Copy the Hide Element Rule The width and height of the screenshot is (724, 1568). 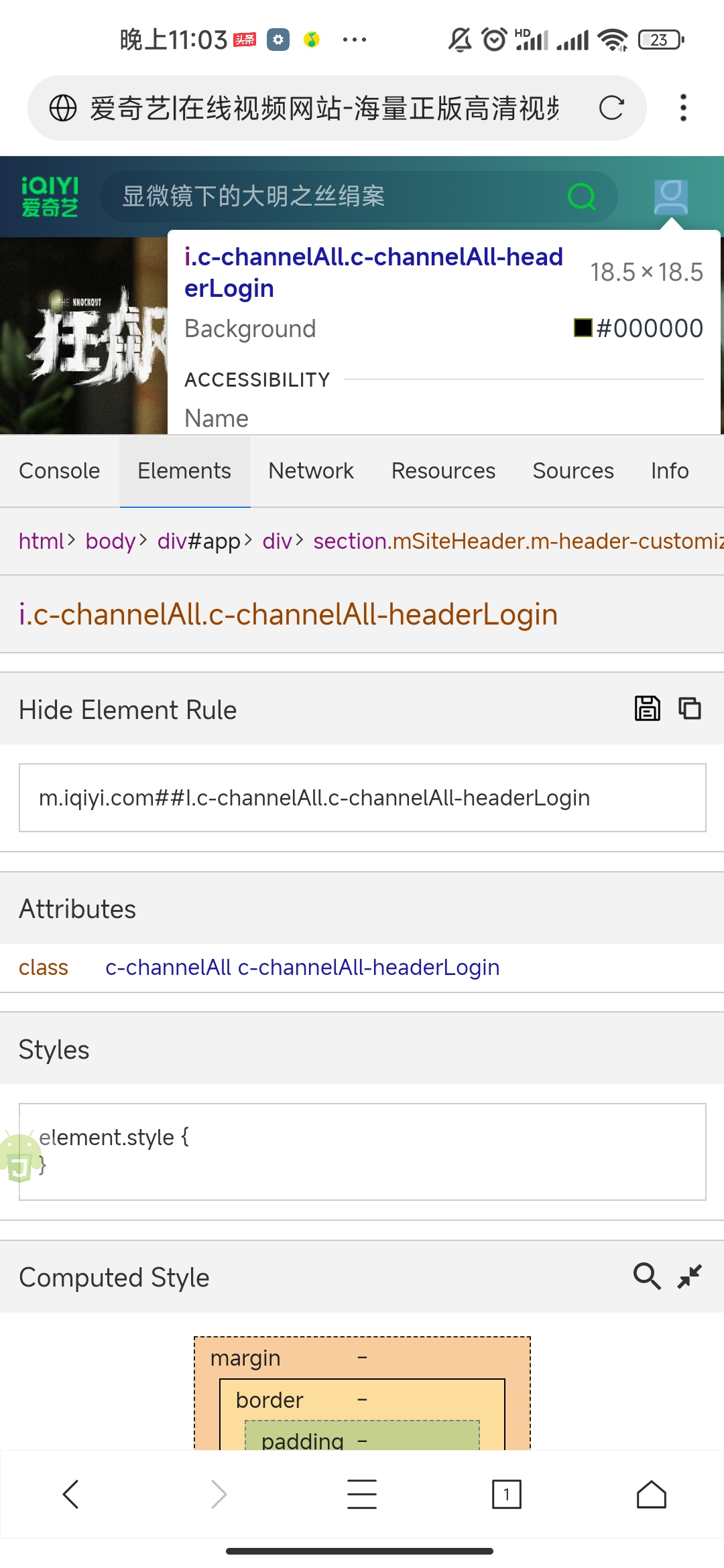[x=690, y=708]
